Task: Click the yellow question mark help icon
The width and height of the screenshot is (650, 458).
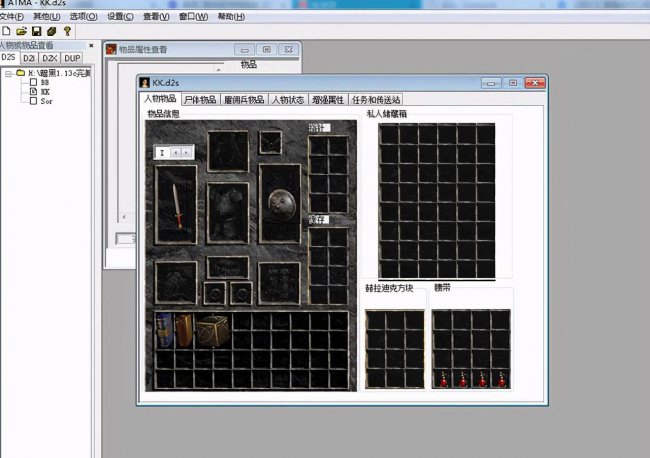Action: pyautogui.click(x=67, y=31)
